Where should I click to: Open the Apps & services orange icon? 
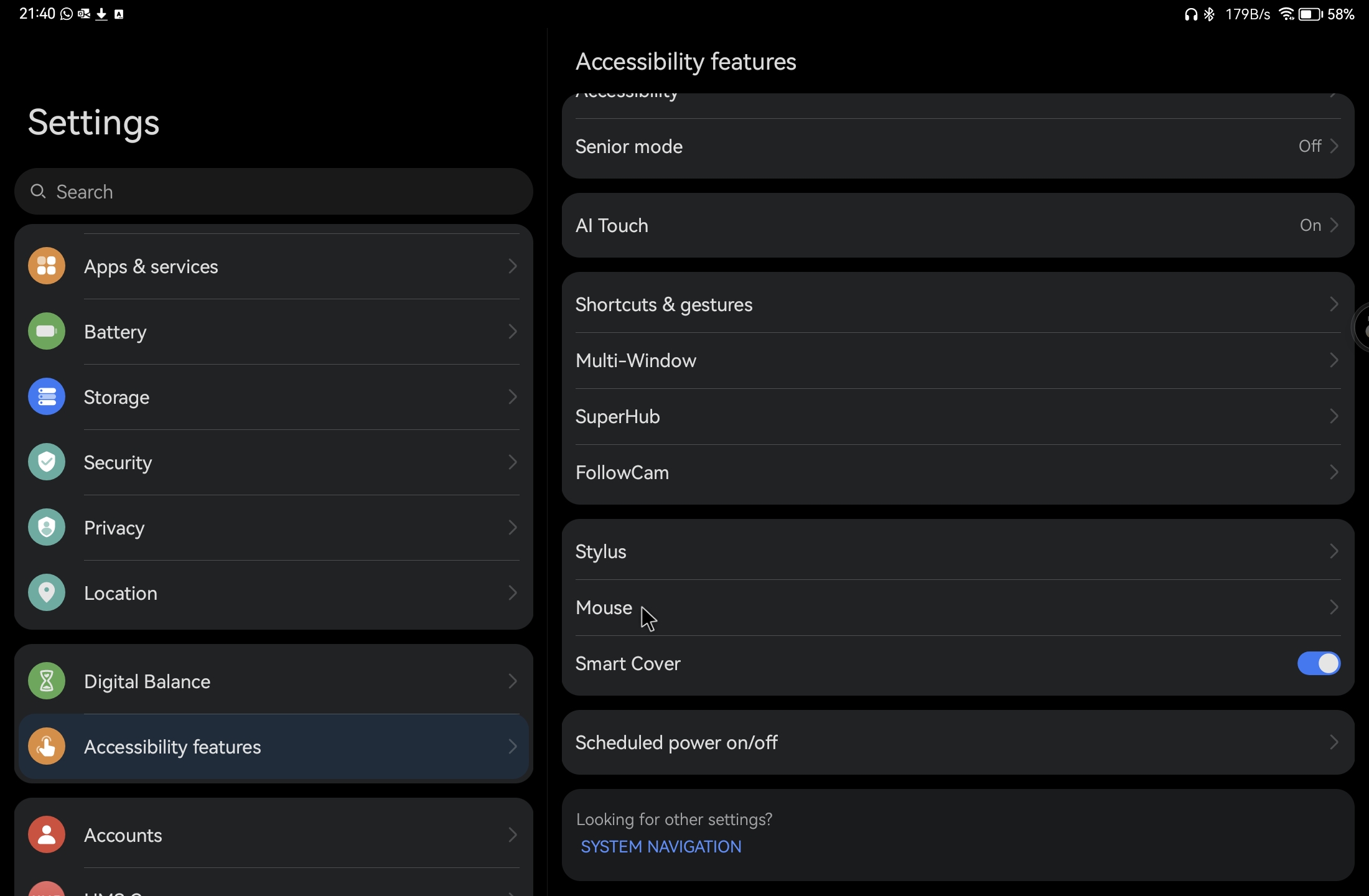coord(47,266)
